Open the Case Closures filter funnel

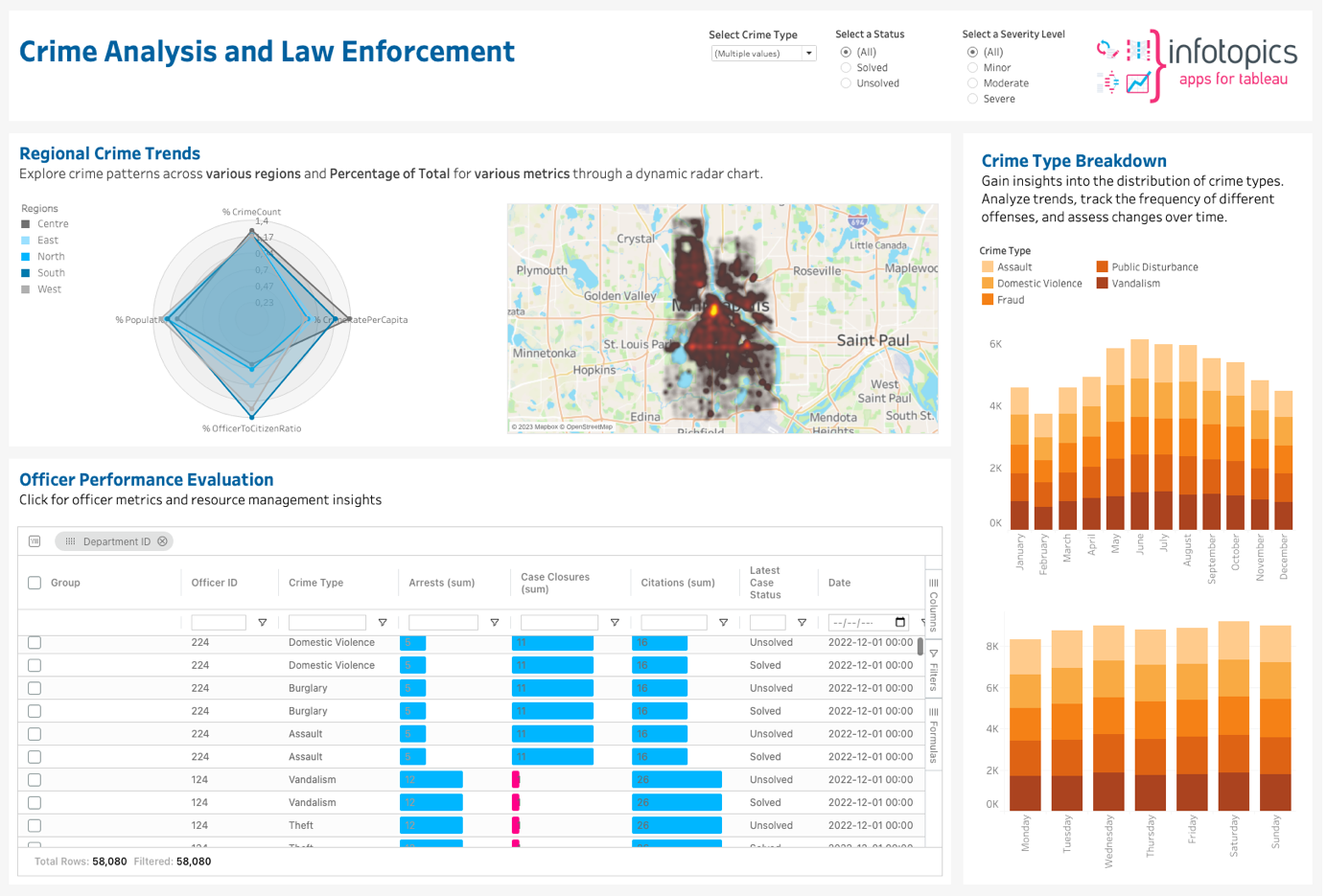615,623
